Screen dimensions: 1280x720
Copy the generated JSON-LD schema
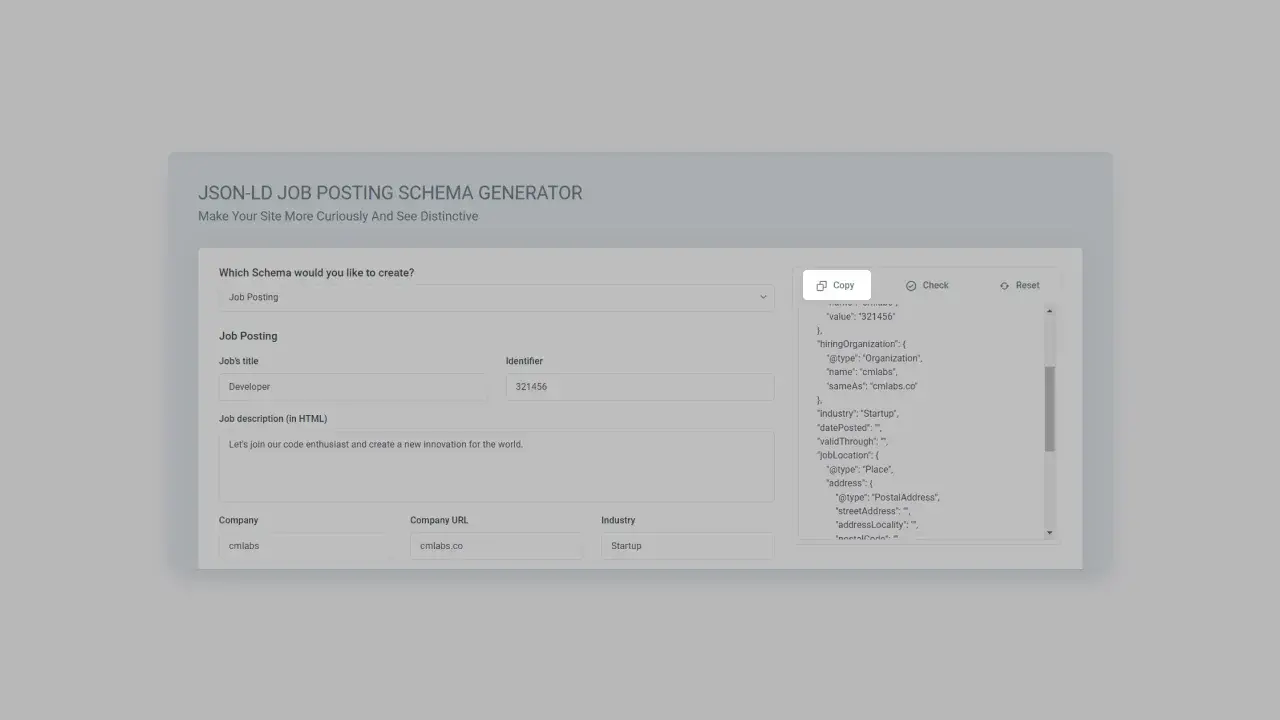click(836, 285)
